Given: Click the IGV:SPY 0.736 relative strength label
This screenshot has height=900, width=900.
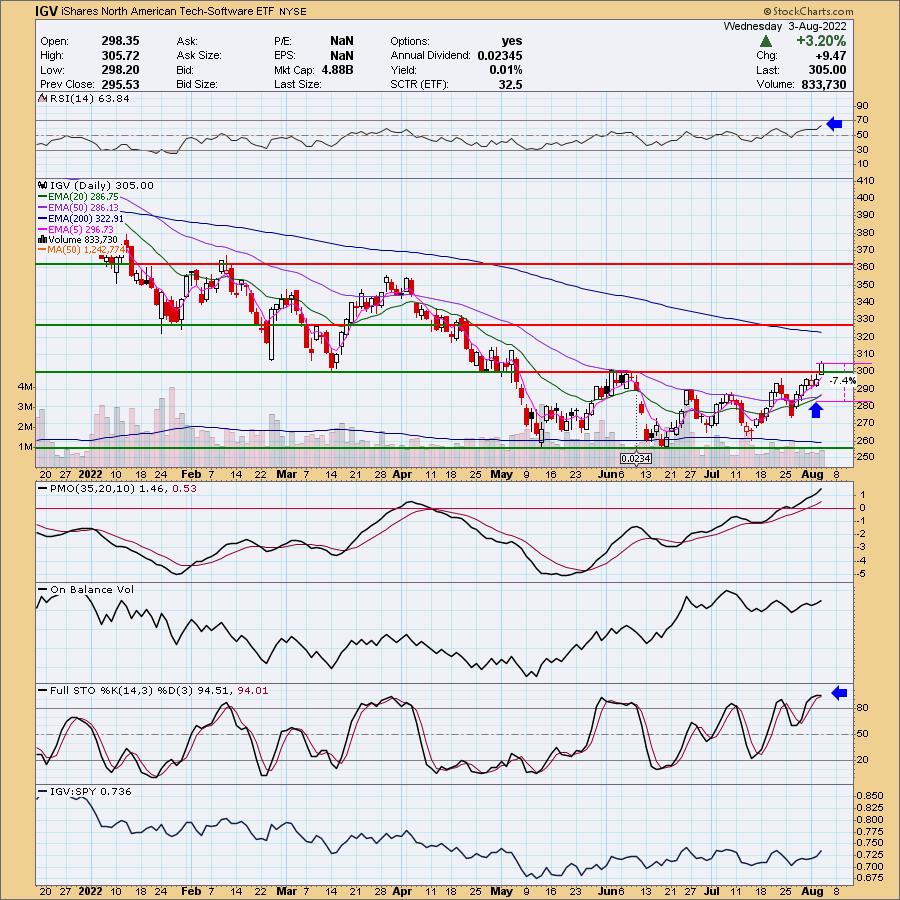Looking at the screenshot, I should coord(85,792).
